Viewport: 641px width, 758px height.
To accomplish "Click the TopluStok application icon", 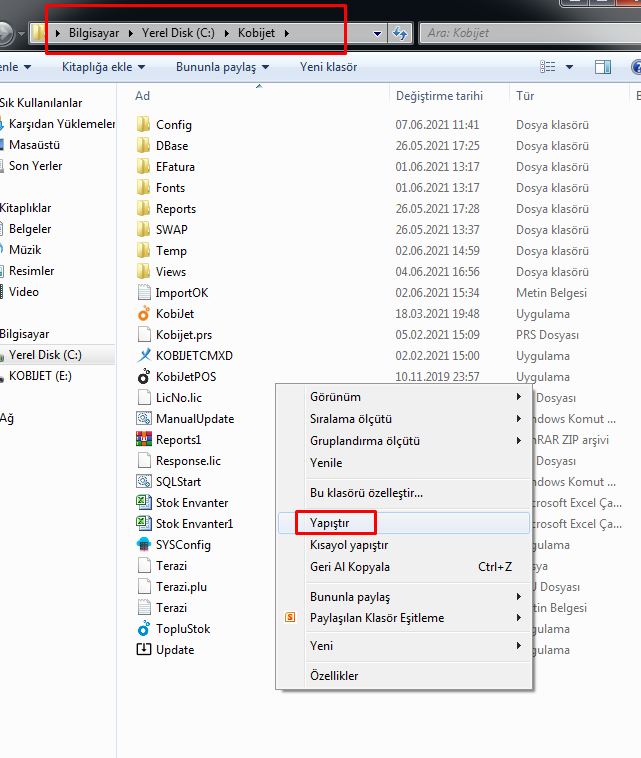I will point(144,629).
